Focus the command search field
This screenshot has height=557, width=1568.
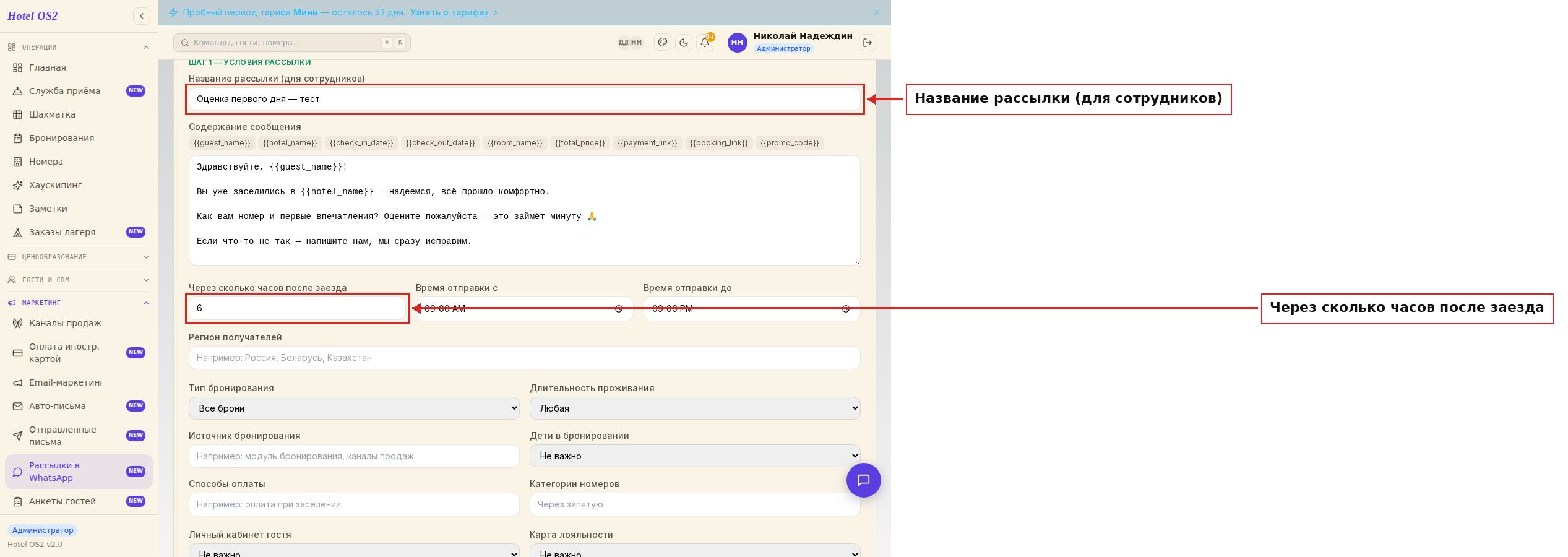click(292, 43)
